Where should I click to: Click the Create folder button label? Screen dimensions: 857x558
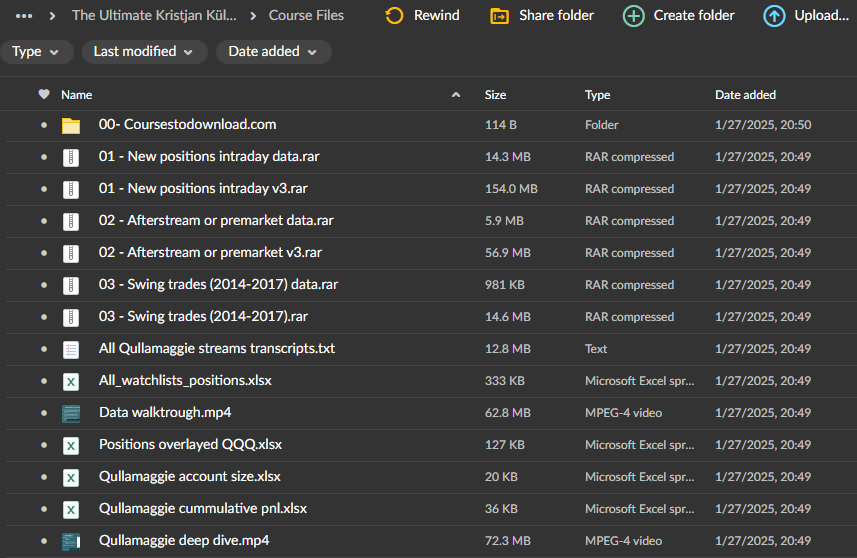tap(694, 15)
